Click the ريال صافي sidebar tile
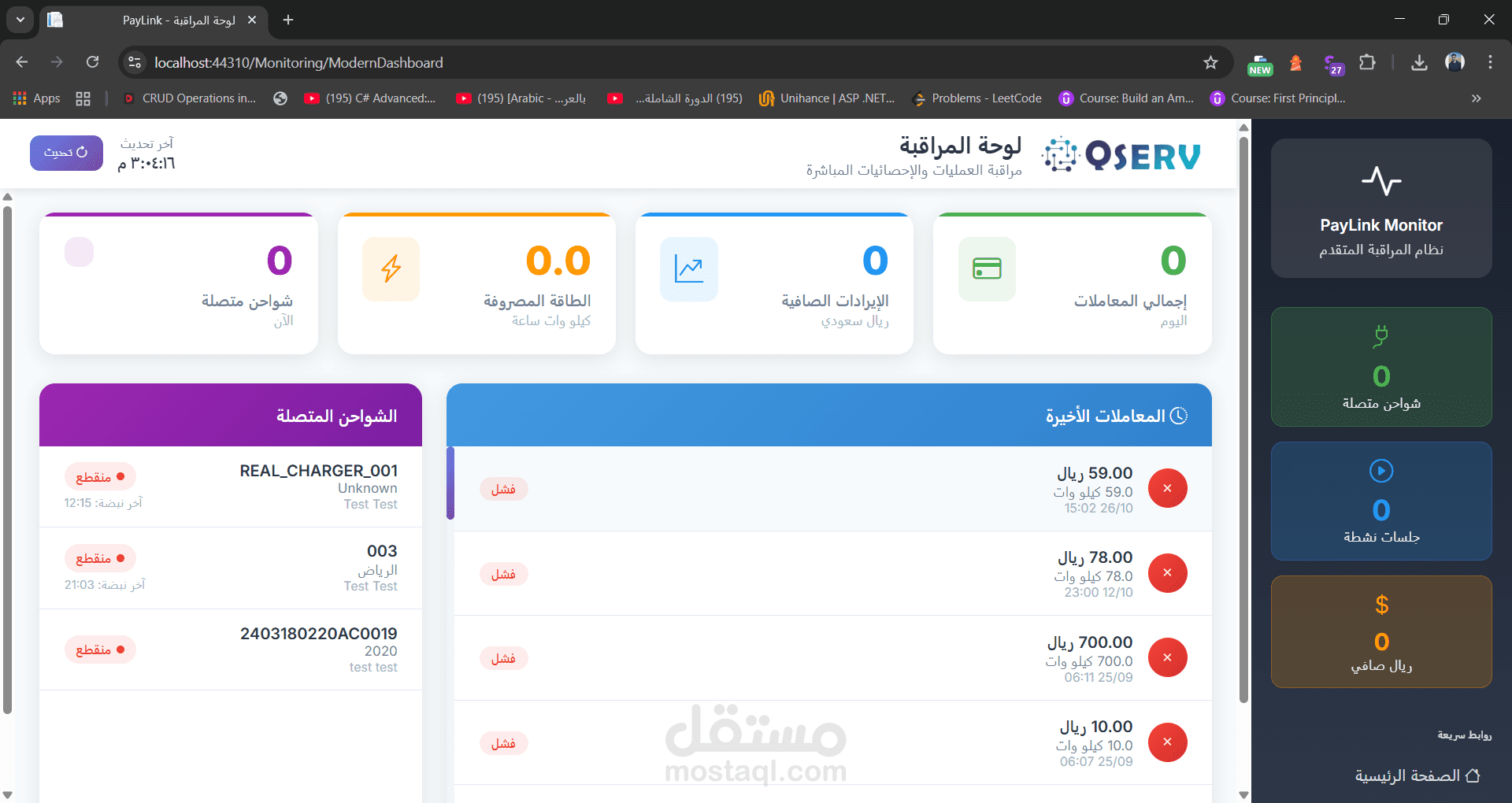Image resolution: width=1512 pixels, height=803 pixels. 1381,631
